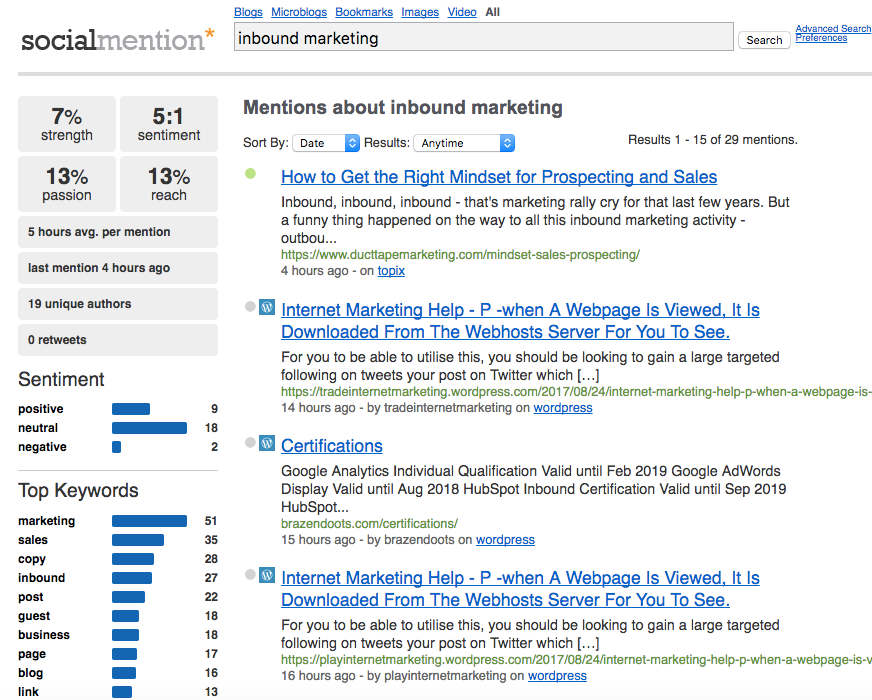The image size is (872, 700).
Task: Open the Advanced Search link
Action: 832,28
